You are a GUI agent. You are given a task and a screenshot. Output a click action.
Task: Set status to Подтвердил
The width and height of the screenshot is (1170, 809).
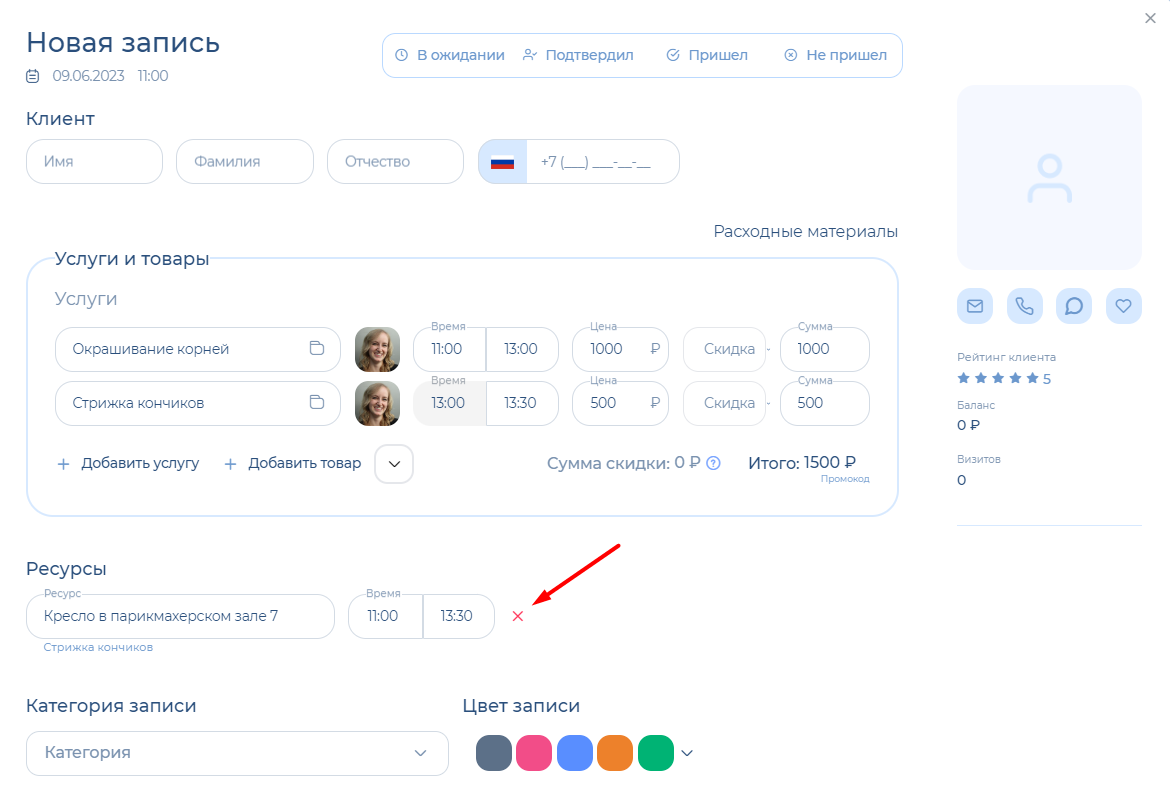click(578, 56)
